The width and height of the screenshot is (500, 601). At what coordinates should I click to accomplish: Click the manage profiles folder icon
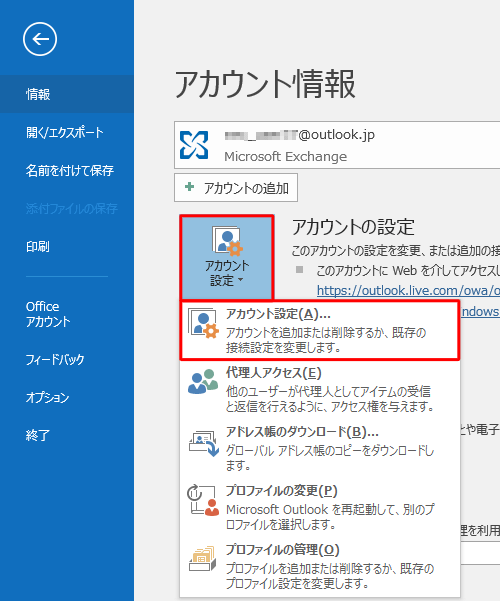click(202, 559)
